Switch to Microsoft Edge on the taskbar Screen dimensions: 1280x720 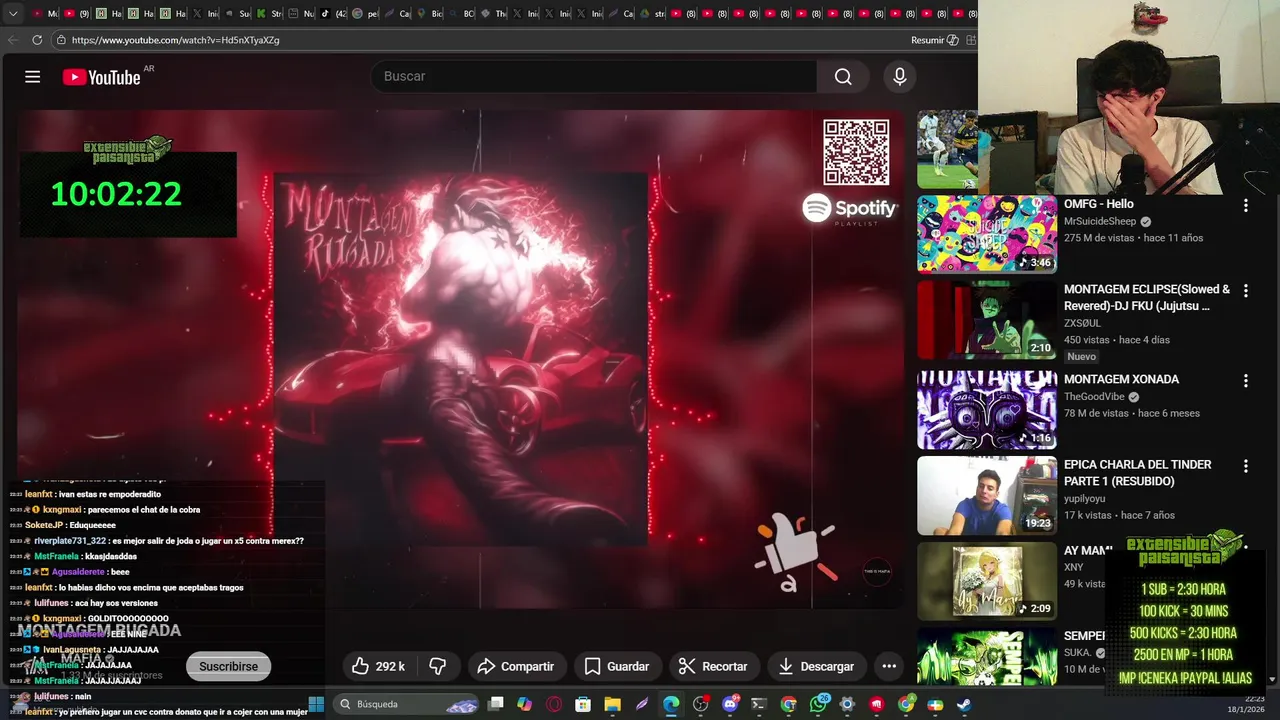pyautogui.click(x=671, y=704)
